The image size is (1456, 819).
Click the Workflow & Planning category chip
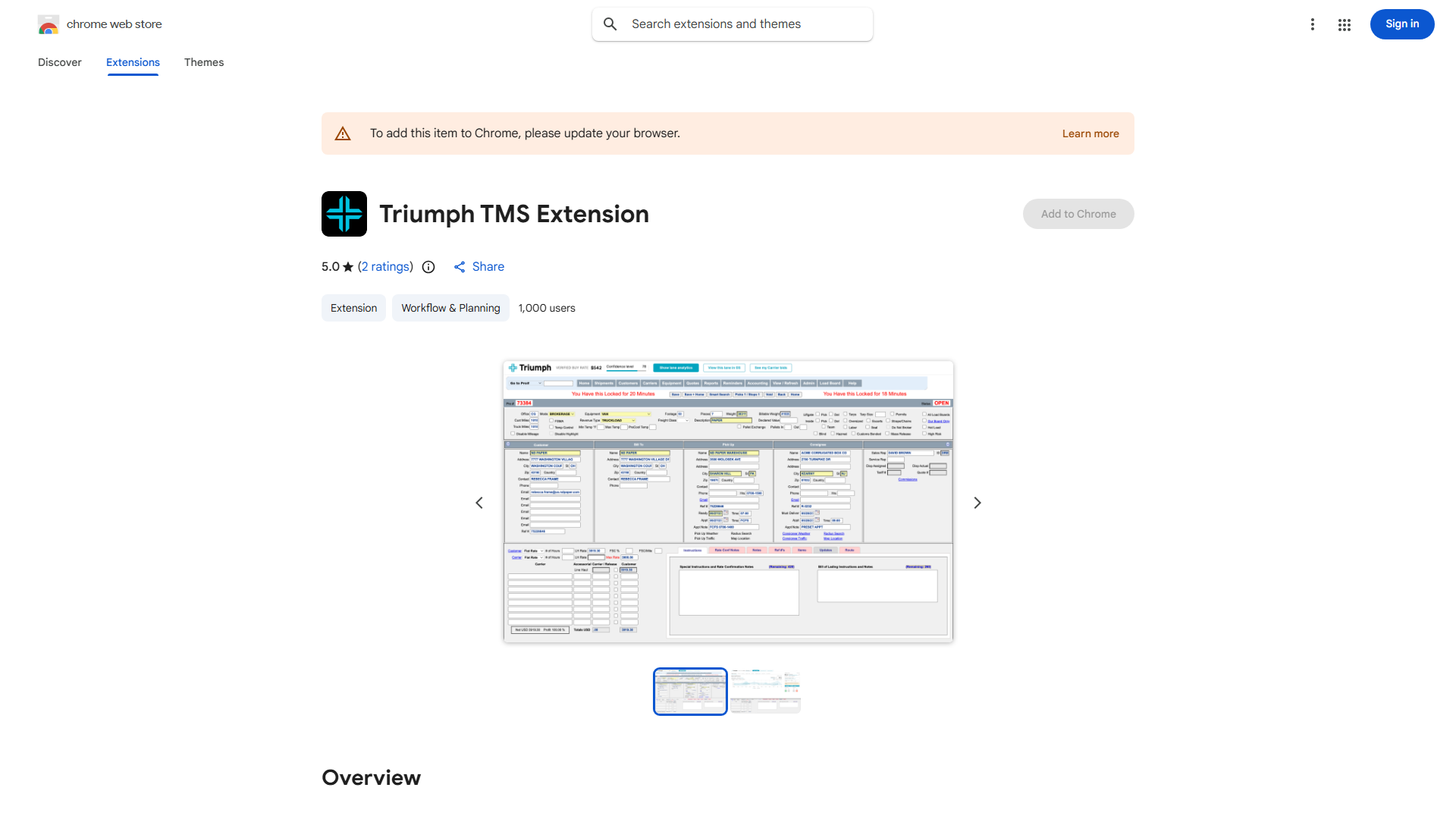tap(450, 308)
